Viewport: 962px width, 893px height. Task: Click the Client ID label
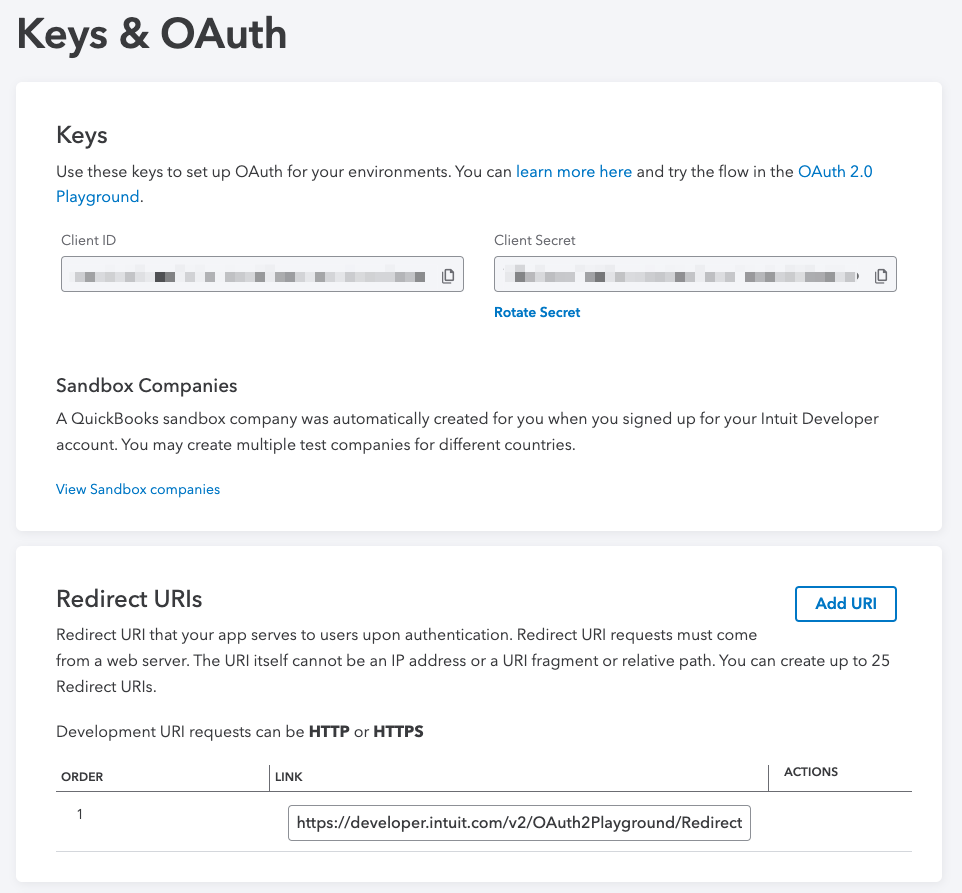point(89,240)
